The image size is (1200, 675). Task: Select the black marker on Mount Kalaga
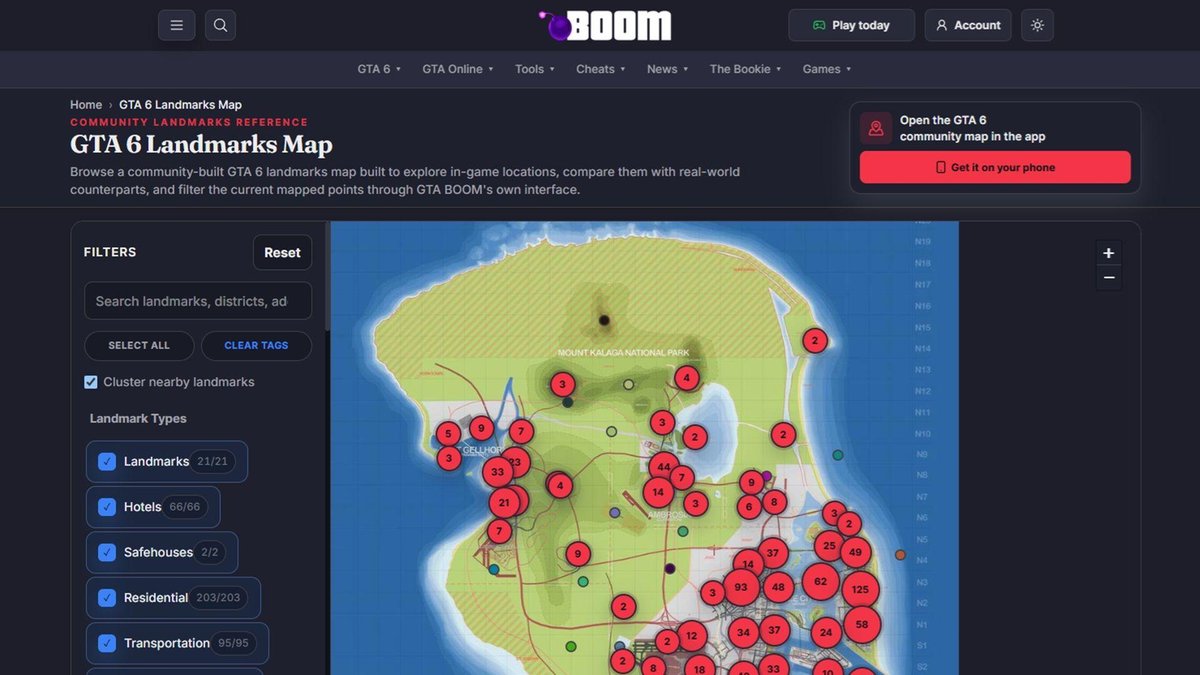pos(604,320)
